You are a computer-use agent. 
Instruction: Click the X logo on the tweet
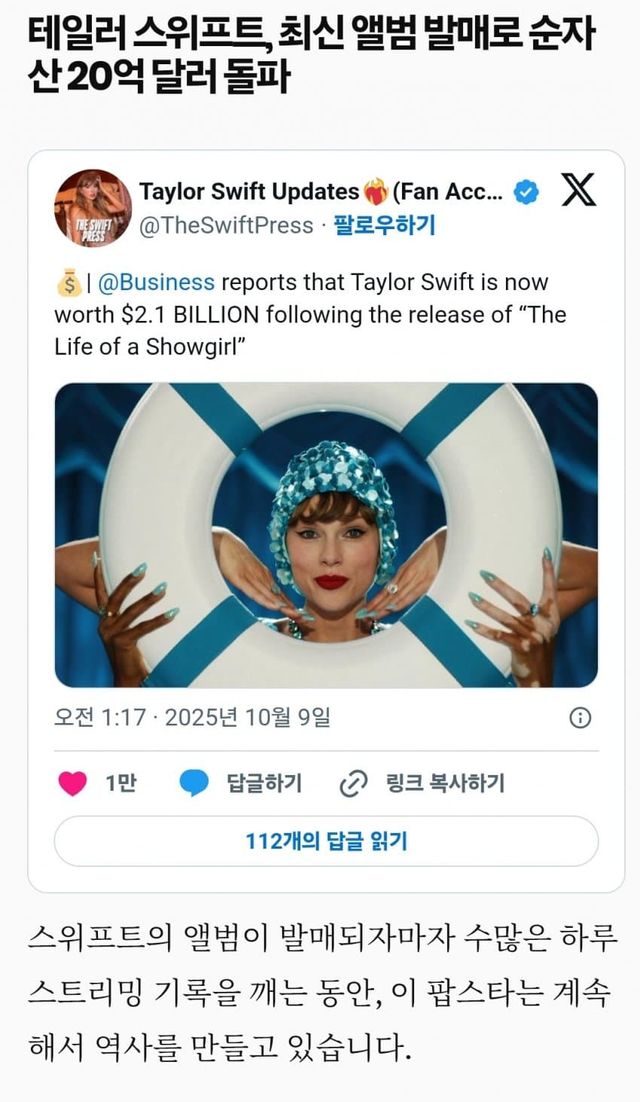point(578,190)
